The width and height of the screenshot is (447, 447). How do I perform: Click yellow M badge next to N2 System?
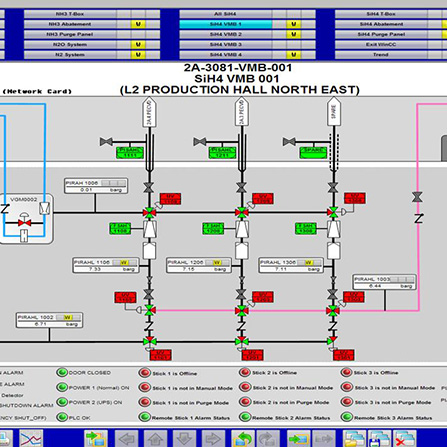138,55
